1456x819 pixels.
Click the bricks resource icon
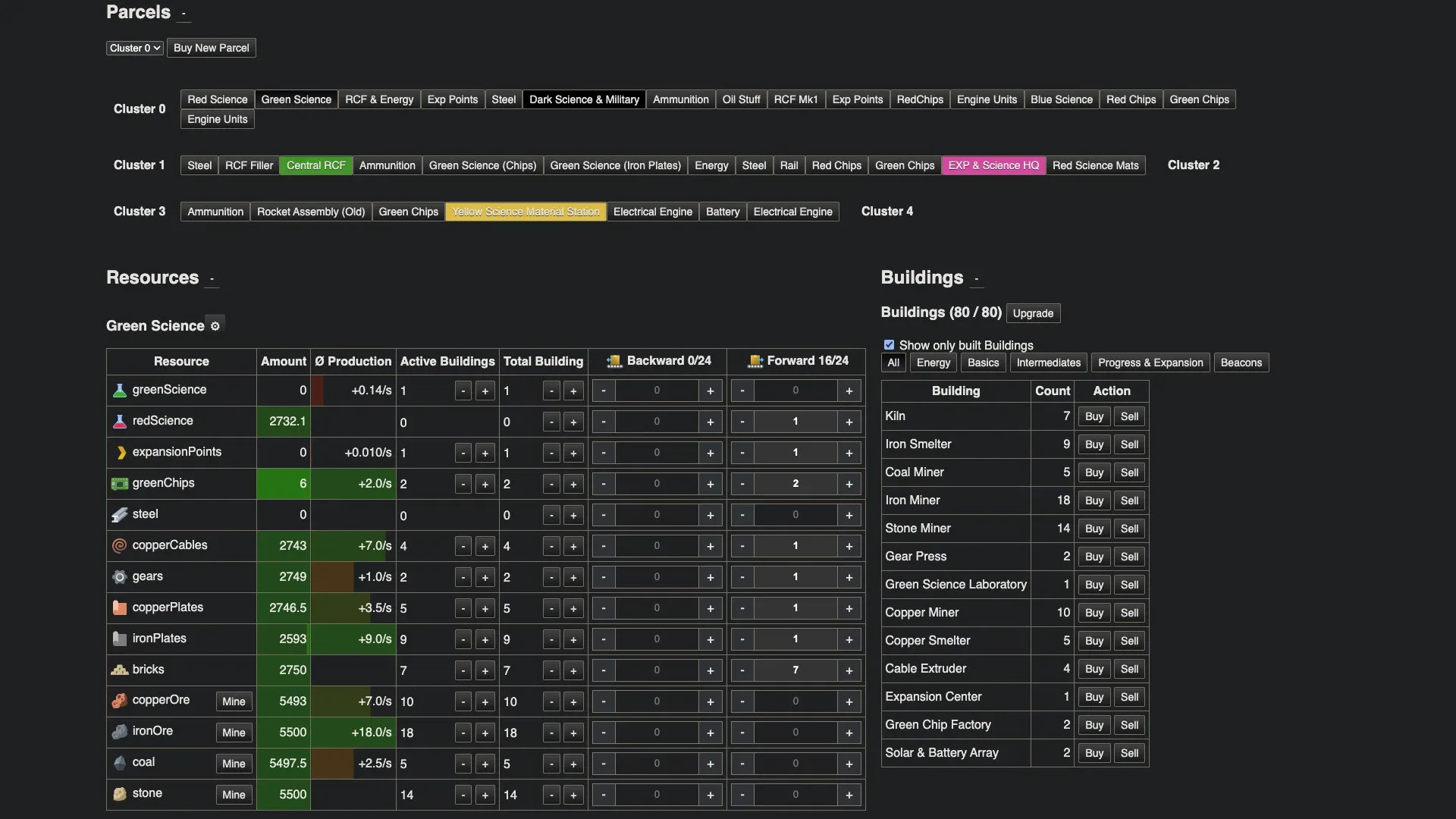pyautogui.click(x=119, y=670)
